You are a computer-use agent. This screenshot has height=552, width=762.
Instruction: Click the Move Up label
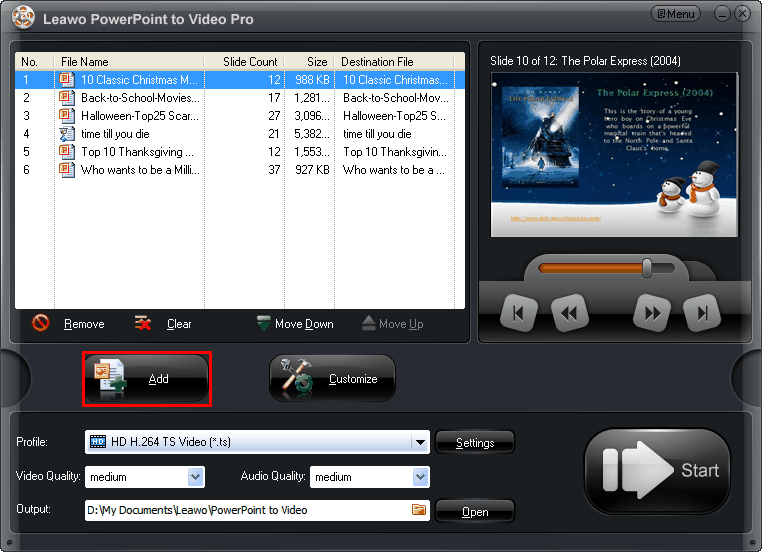point(401,324)
